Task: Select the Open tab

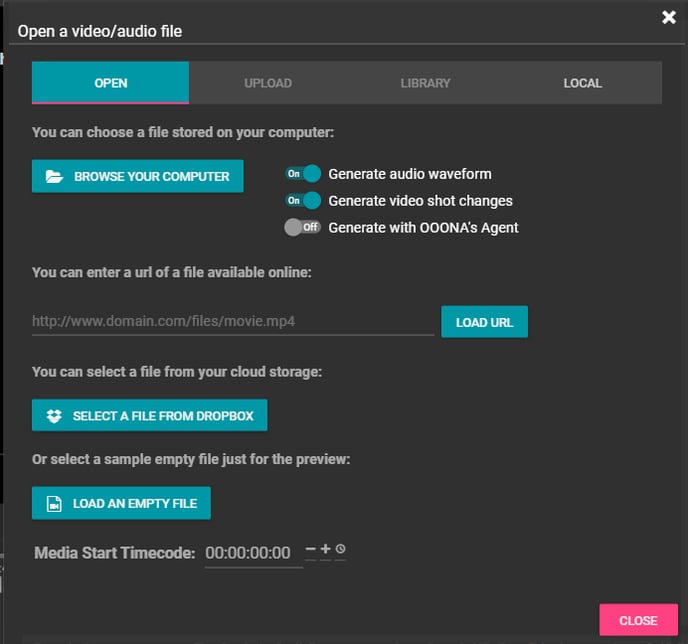Action: click(110, 83)
